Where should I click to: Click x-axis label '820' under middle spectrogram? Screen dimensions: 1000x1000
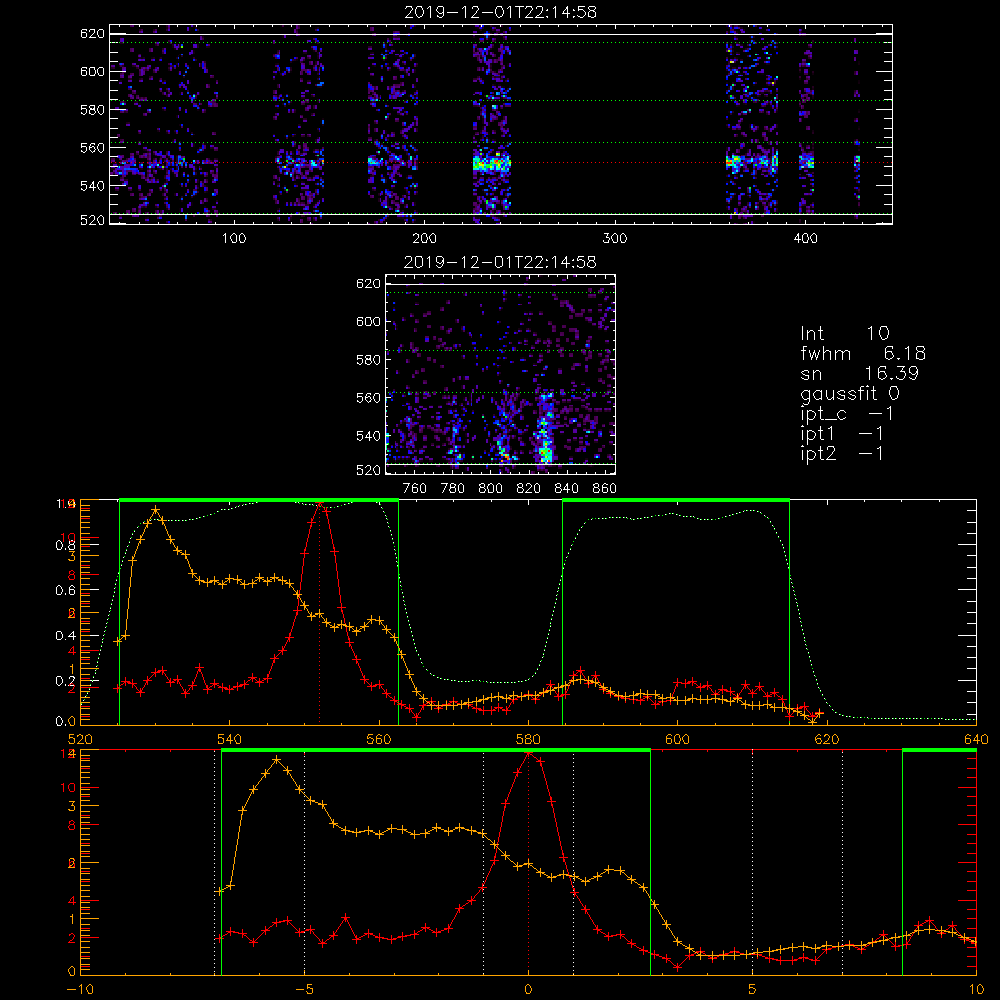click(x=529, y=489)
